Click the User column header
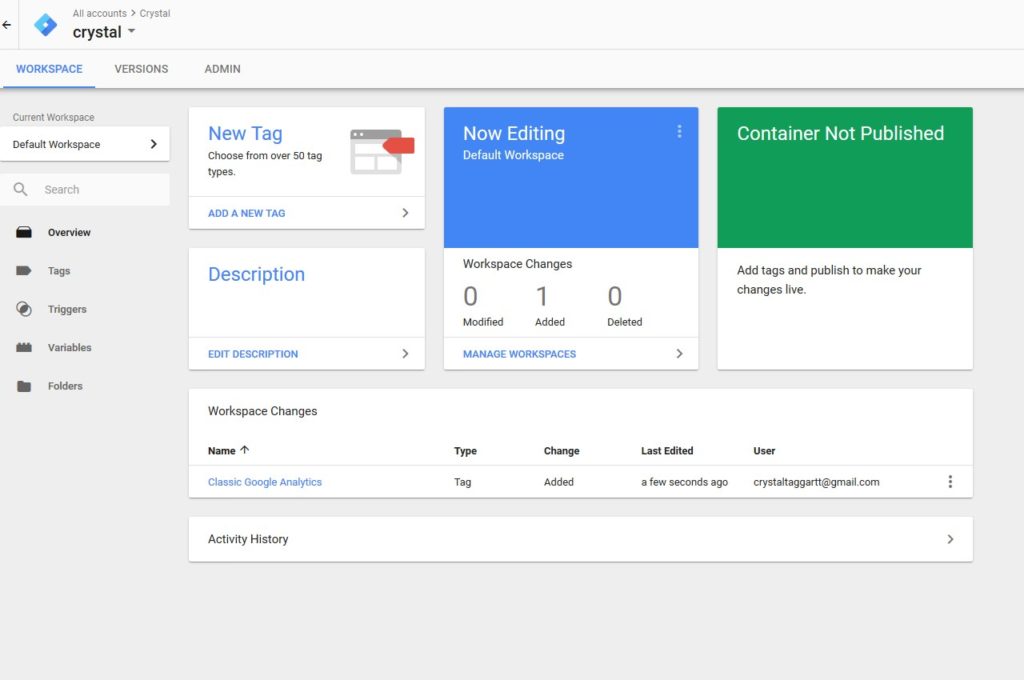1024x680 pixels. (764, 451)
